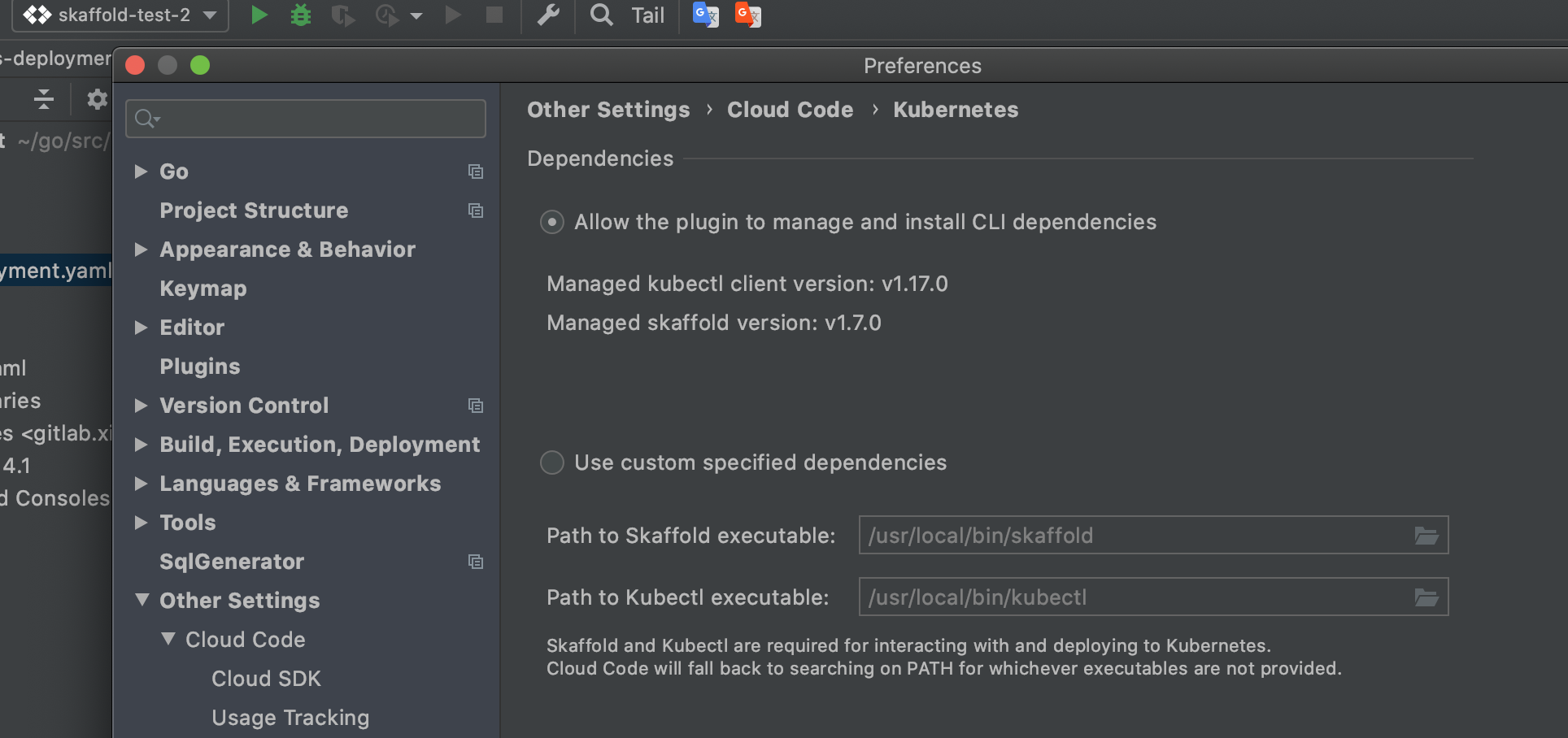1568x738 pixels.
Task: Open settings via the wrench icon
Action: click(549, 15)
